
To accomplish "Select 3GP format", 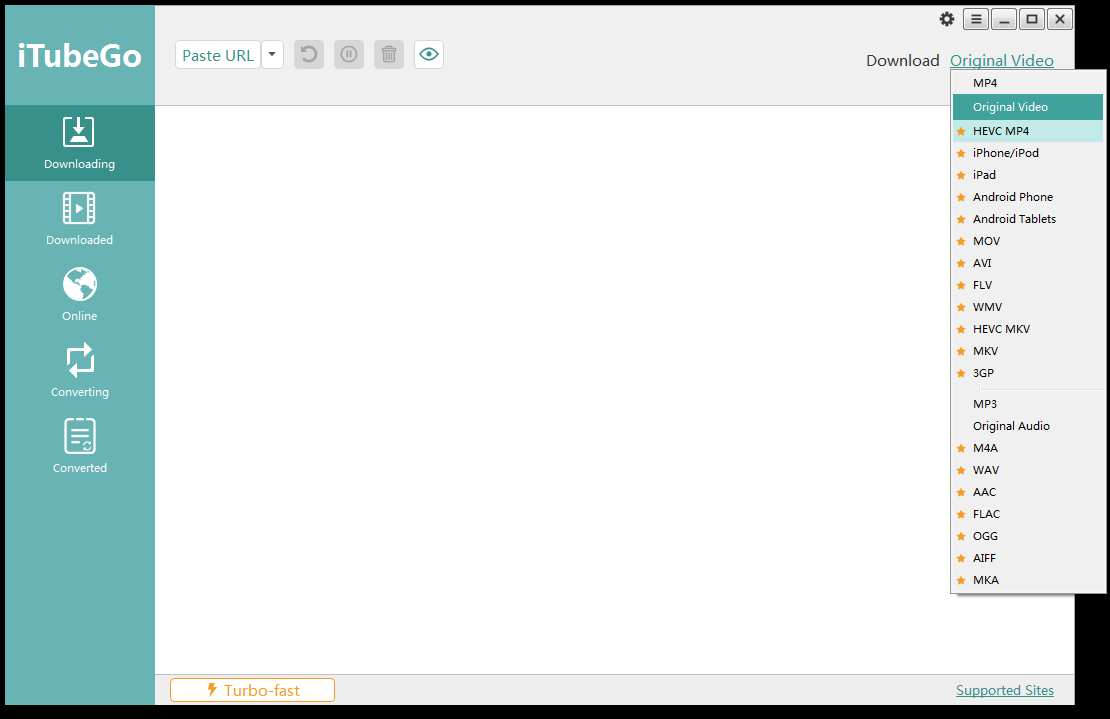I will coord(1027,372).
